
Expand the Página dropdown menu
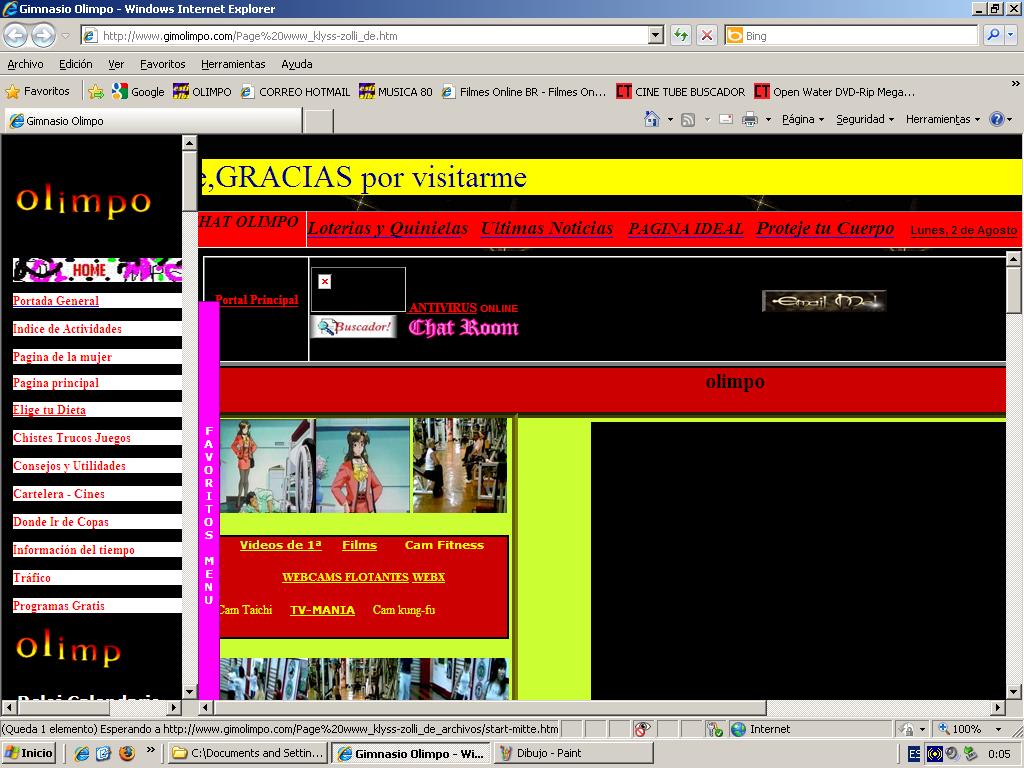[x=802, y=119]
